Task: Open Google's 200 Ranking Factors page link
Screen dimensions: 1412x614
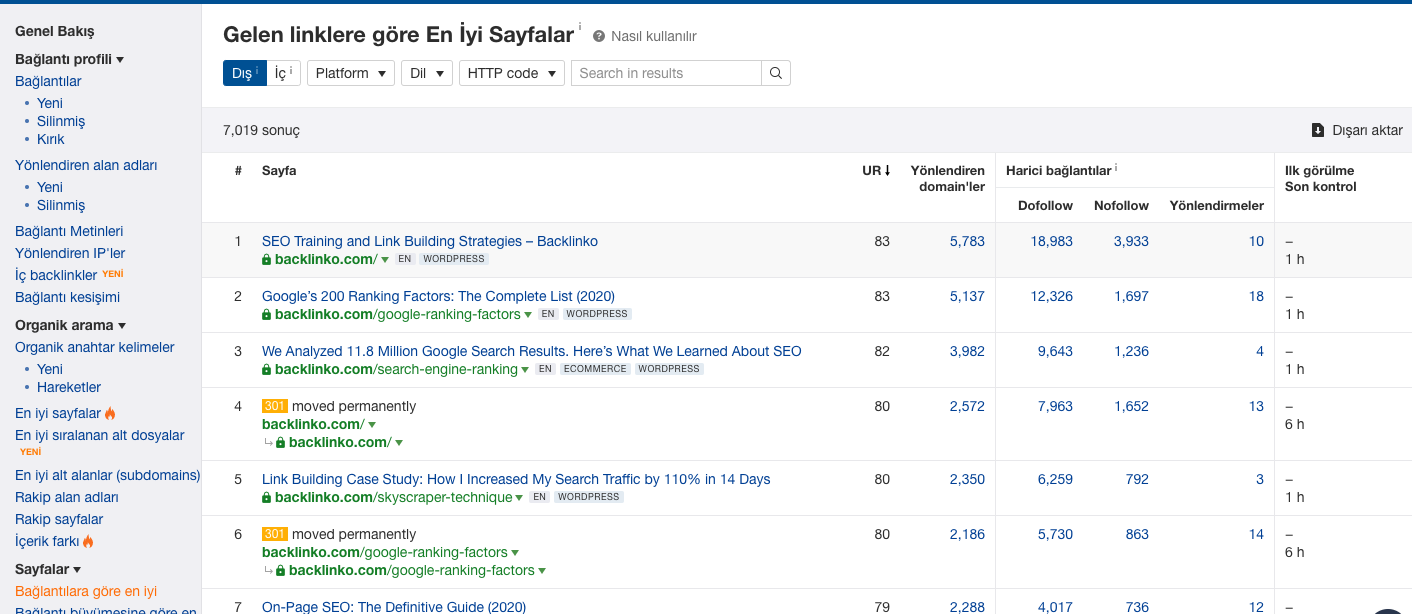Action: (438, 296)
